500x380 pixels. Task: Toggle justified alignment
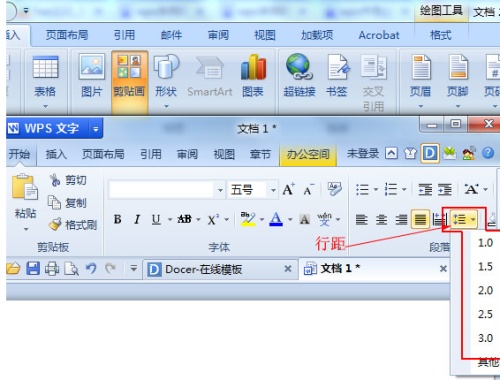click(x=420, y=219)
